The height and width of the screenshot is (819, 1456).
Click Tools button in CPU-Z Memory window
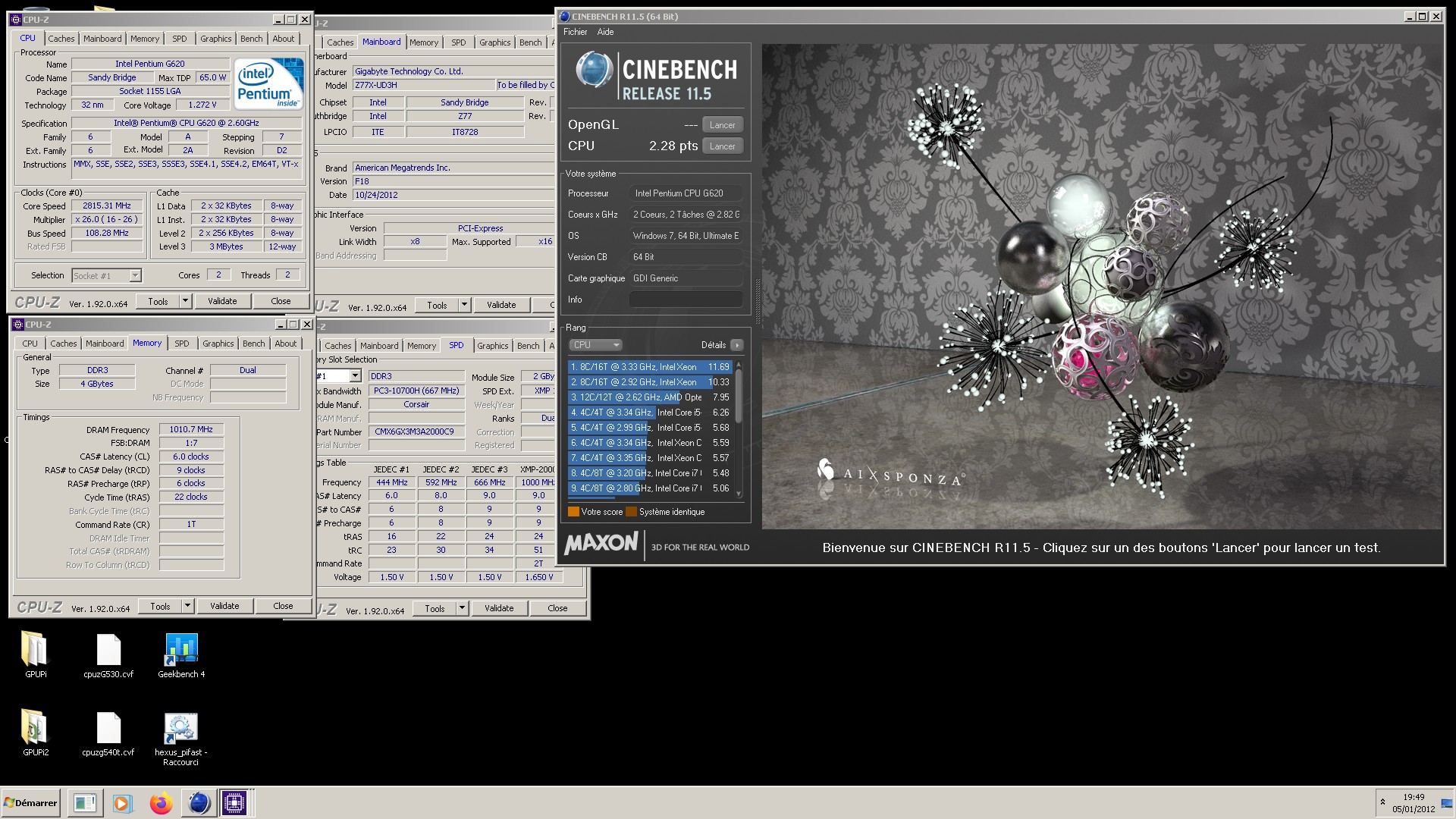pyautogui.click(x=160, y=606)
